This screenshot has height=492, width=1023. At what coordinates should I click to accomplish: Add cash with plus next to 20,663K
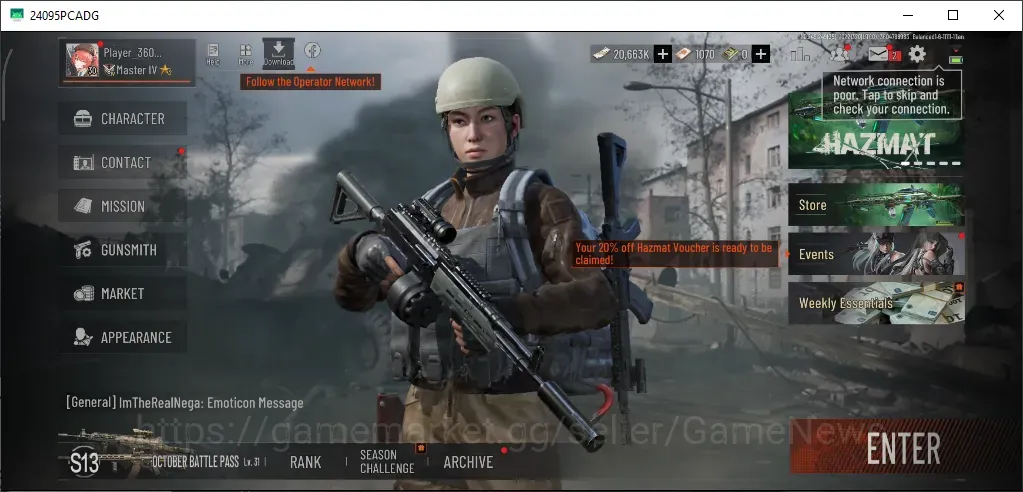662,54
